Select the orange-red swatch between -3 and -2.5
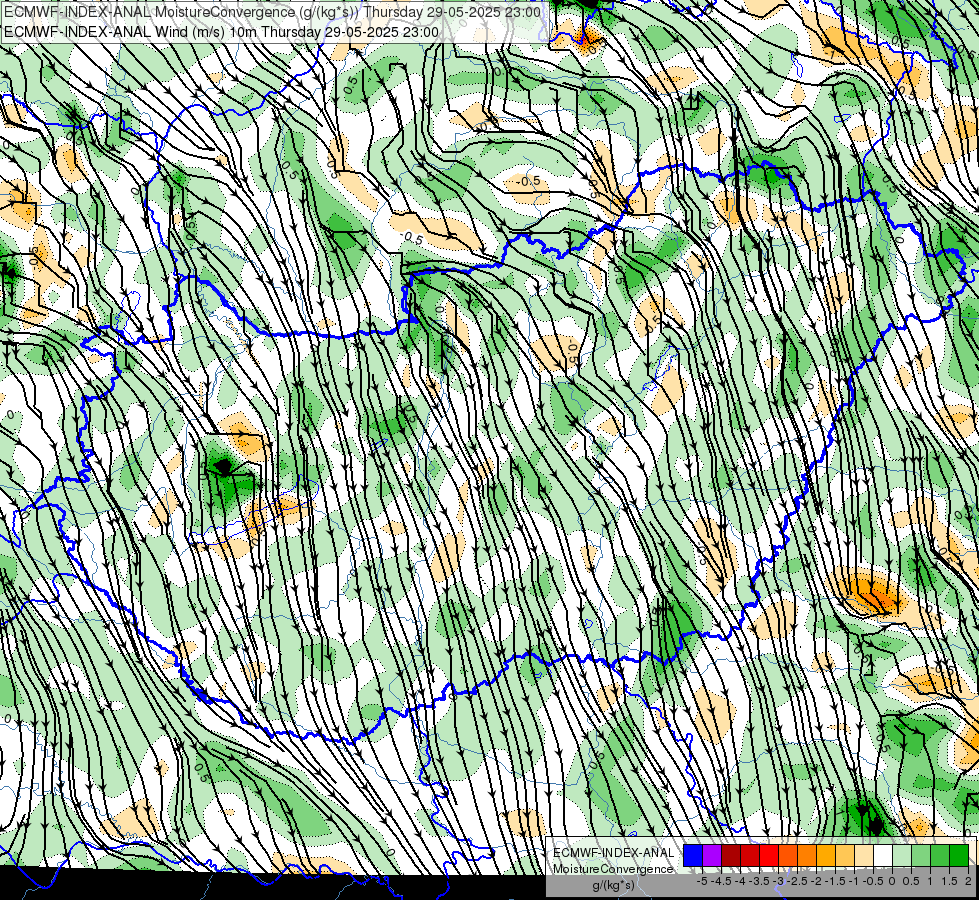This screenshot has width=979, height=900. pos(788,856)
